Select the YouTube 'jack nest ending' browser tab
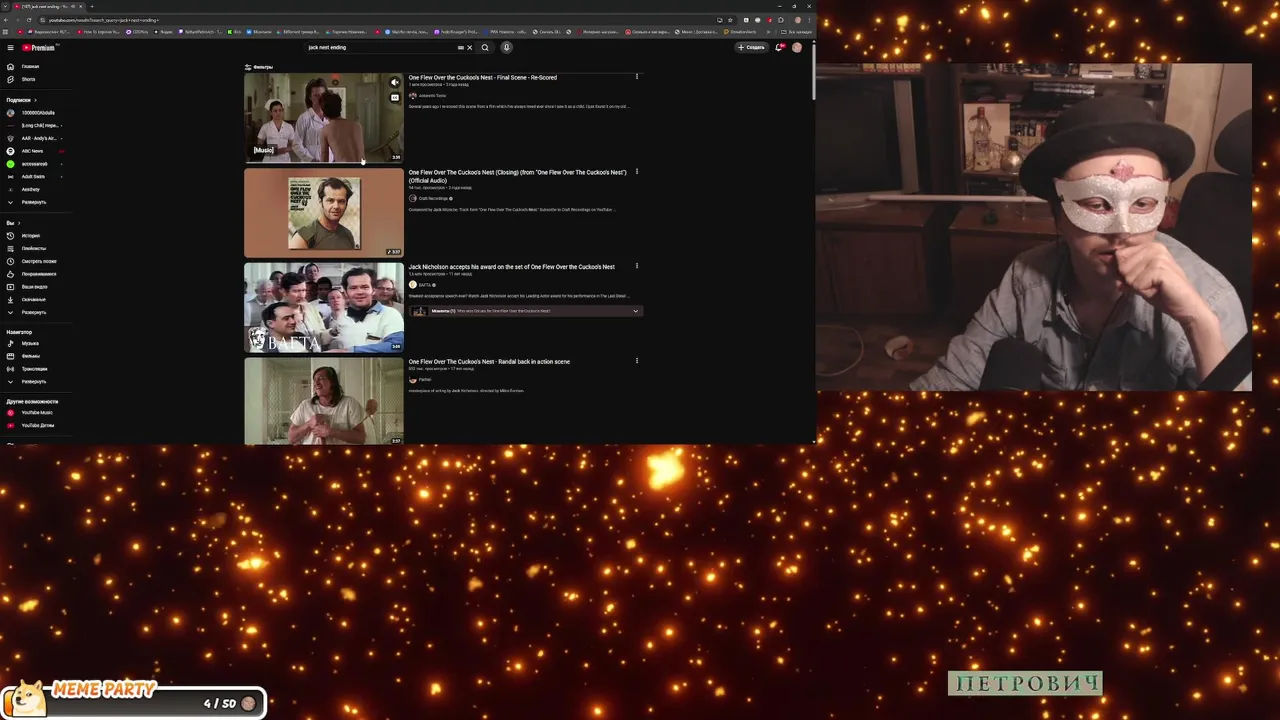The image size is (1280, 720). click(x=50, y=6)
